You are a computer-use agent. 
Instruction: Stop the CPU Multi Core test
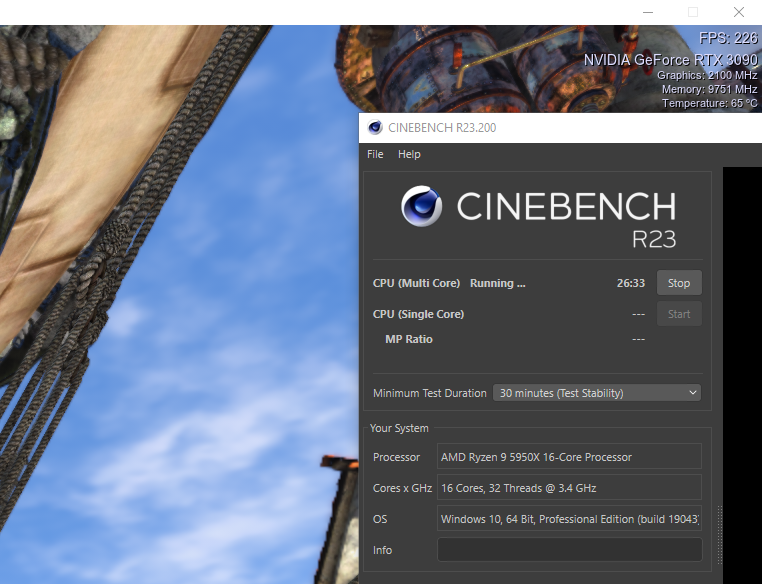click(x=679, y=283)
